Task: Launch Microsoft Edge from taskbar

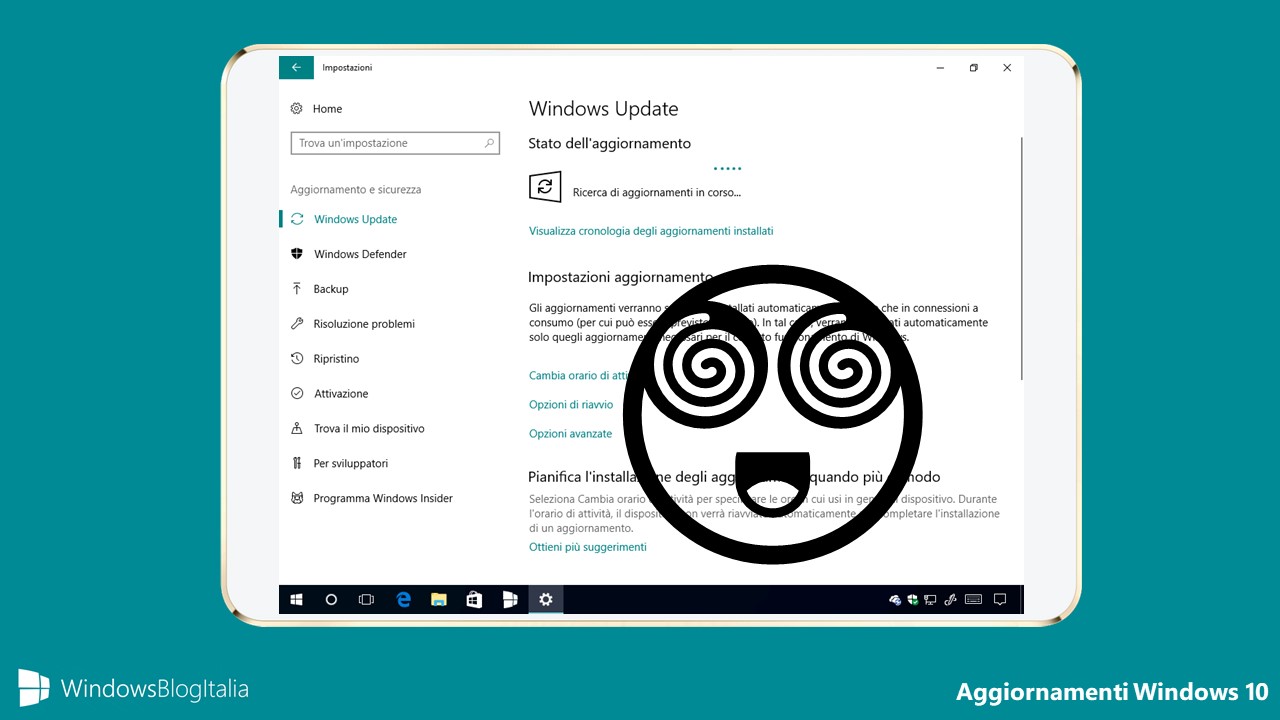Action: click(x=403, y=599)
